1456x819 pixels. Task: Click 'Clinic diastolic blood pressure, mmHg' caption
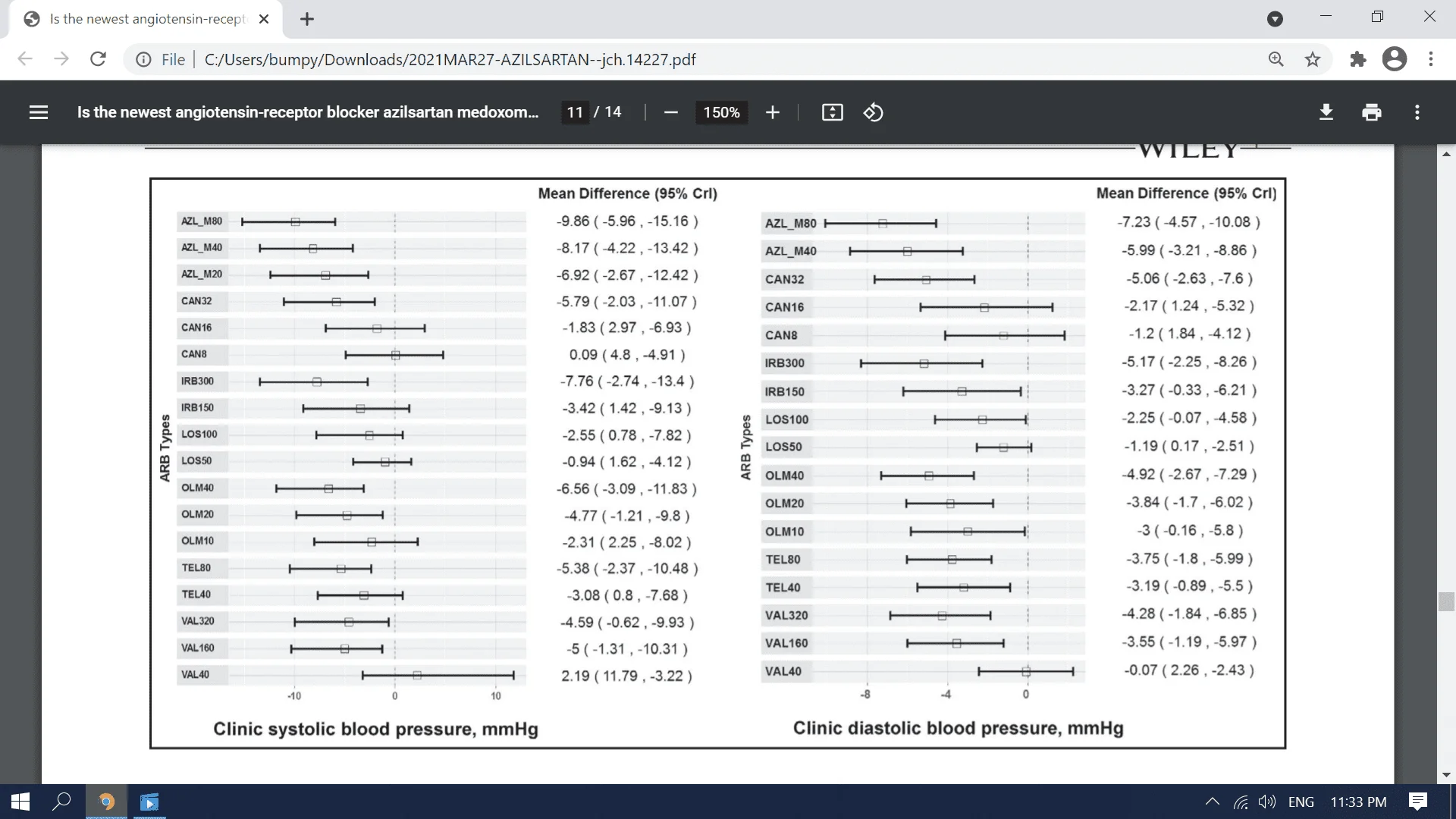click(x=959, y=728)
